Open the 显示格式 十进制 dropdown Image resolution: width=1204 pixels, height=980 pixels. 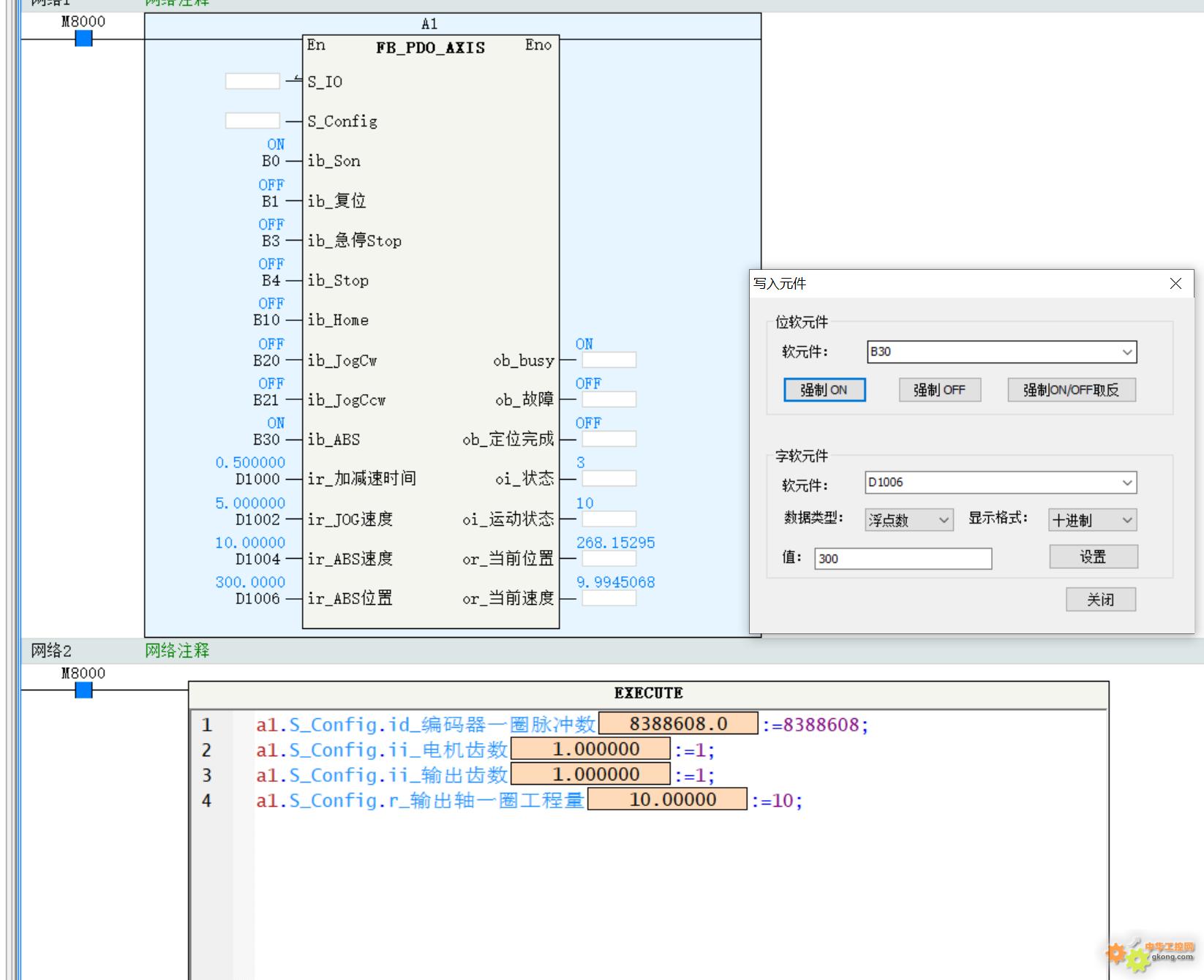[x=1127, y=520]
